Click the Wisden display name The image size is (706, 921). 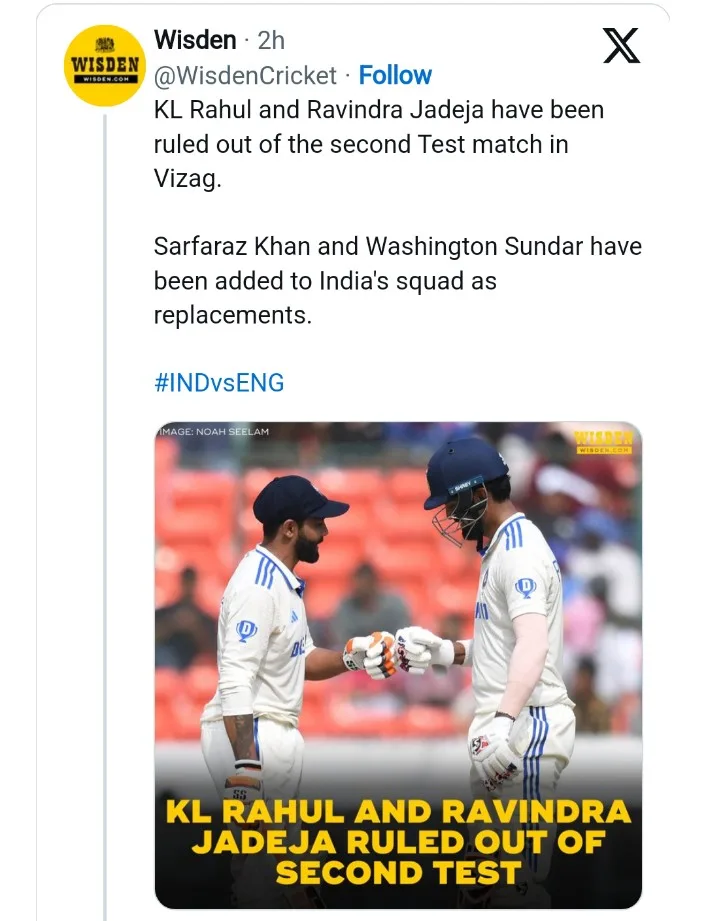point(195,40)
